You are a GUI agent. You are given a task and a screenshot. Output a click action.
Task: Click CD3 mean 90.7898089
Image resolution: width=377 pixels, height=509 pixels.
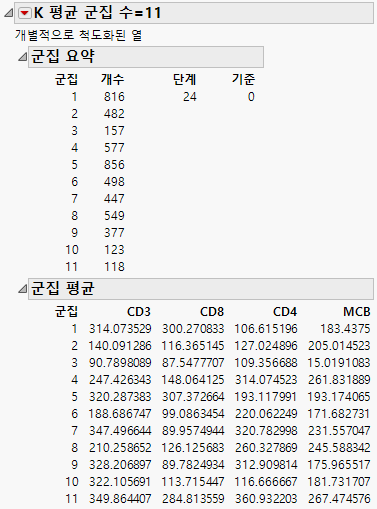(120, 363)
